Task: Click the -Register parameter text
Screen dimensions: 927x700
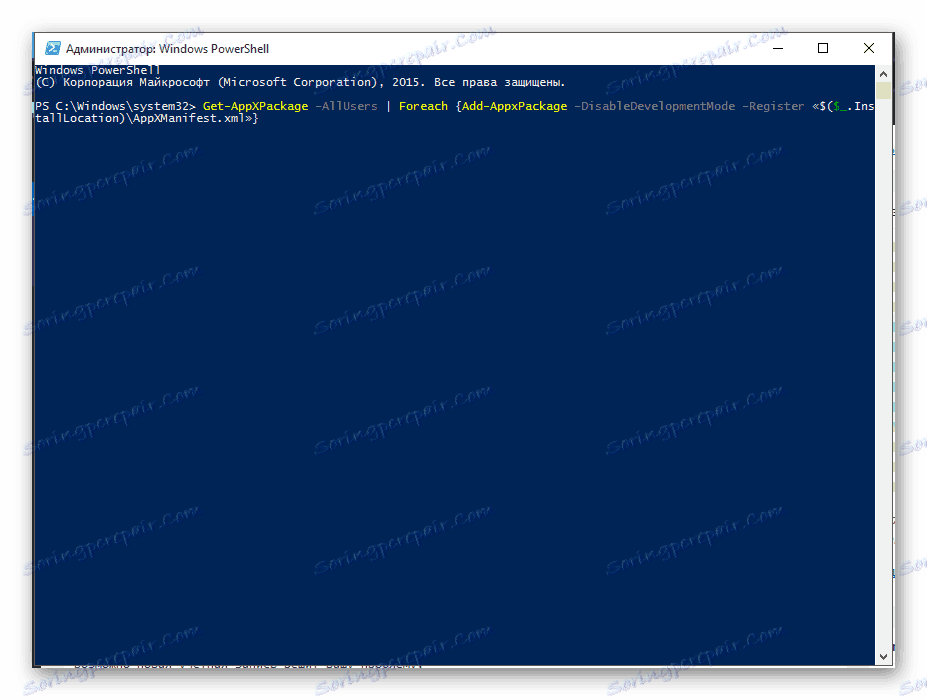Action: [x=773, y=106]
